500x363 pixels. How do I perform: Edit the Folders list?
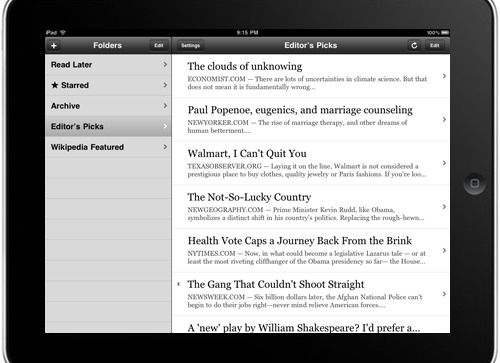coord(159,46)
